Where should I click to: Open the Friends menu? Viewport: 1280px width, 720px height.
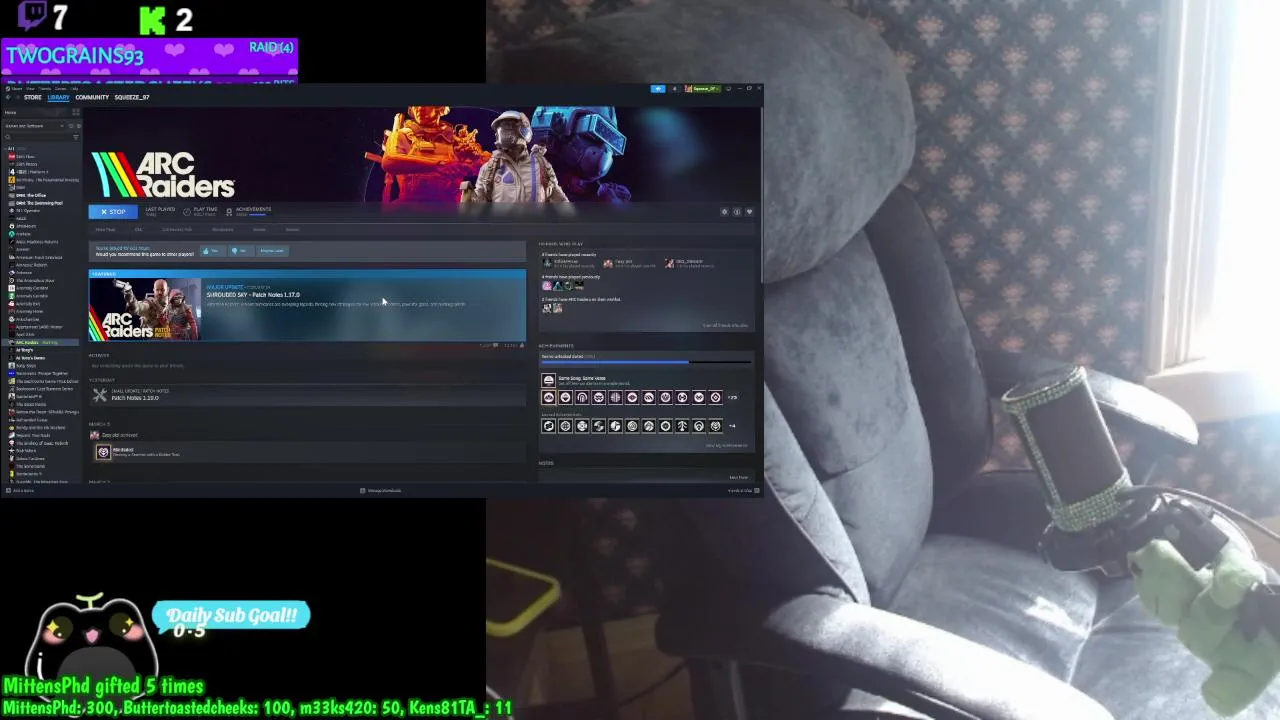click(45, 89)
